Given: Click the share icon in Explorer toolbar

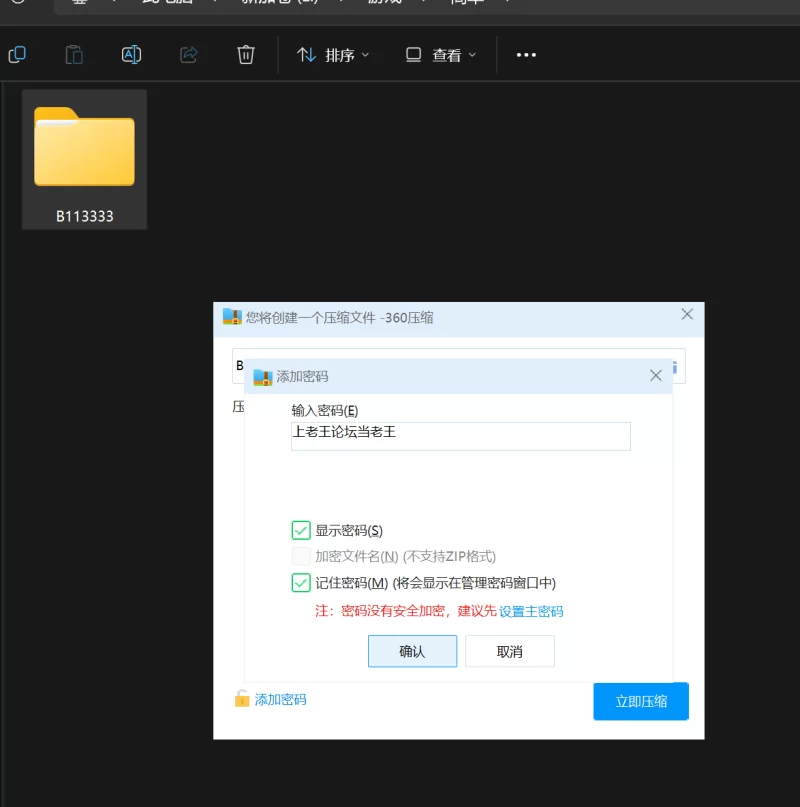Looking at the screenshot, I should (188, 55).
